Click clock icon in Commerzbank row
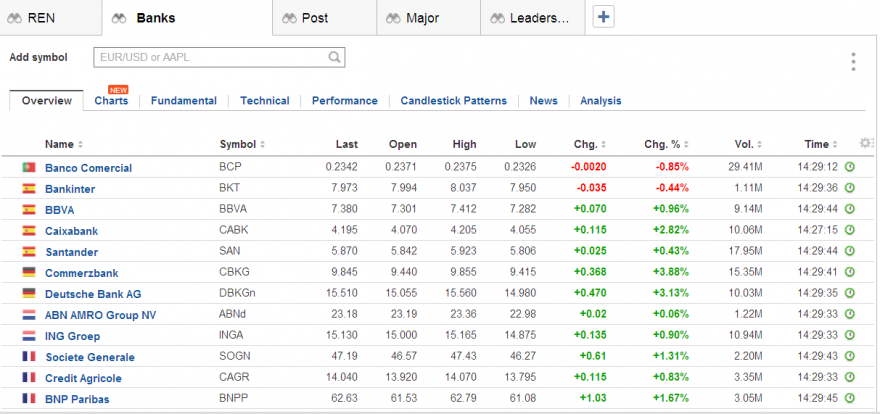 pos(850,272)
